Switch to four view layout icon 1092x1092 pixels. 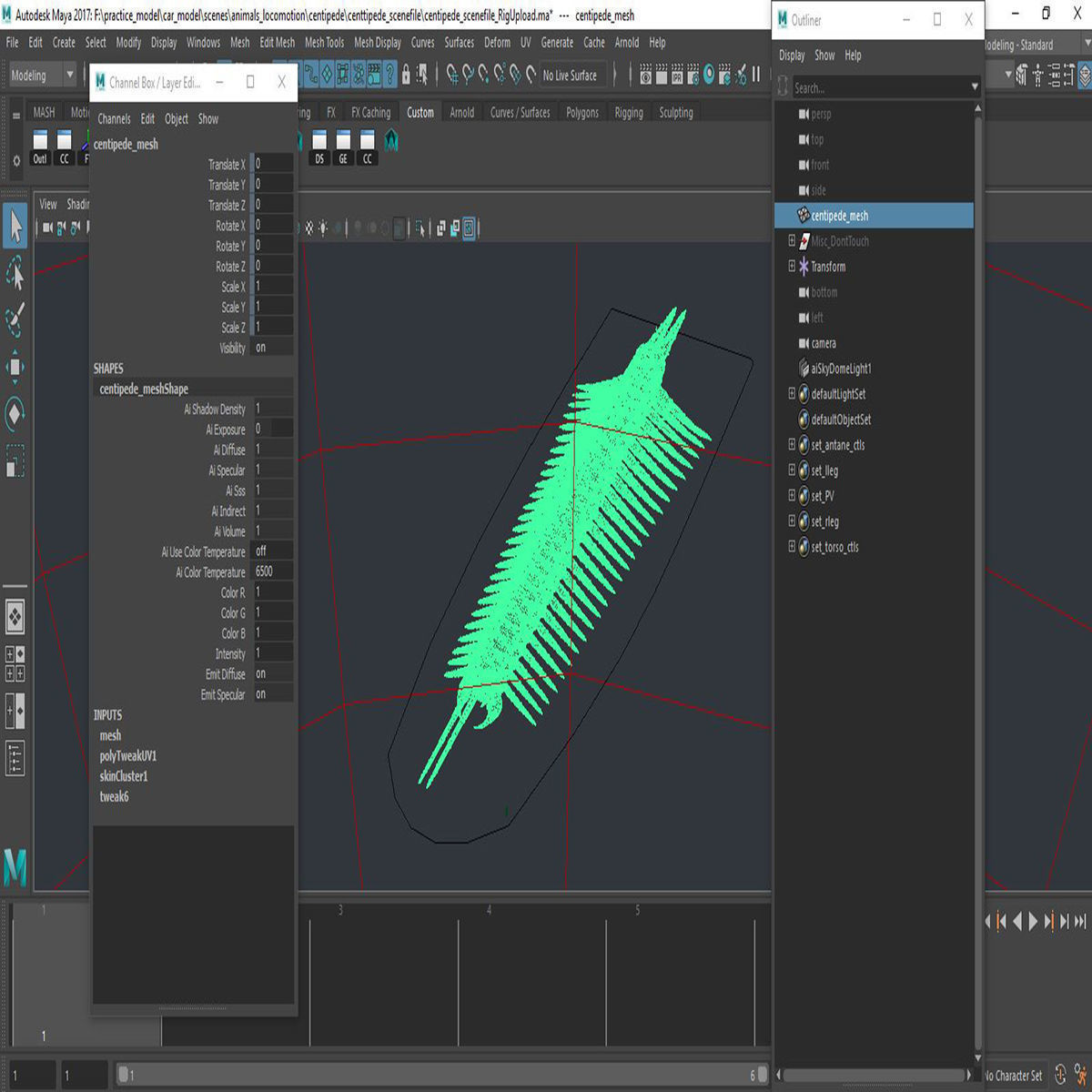tap(15, 664)
